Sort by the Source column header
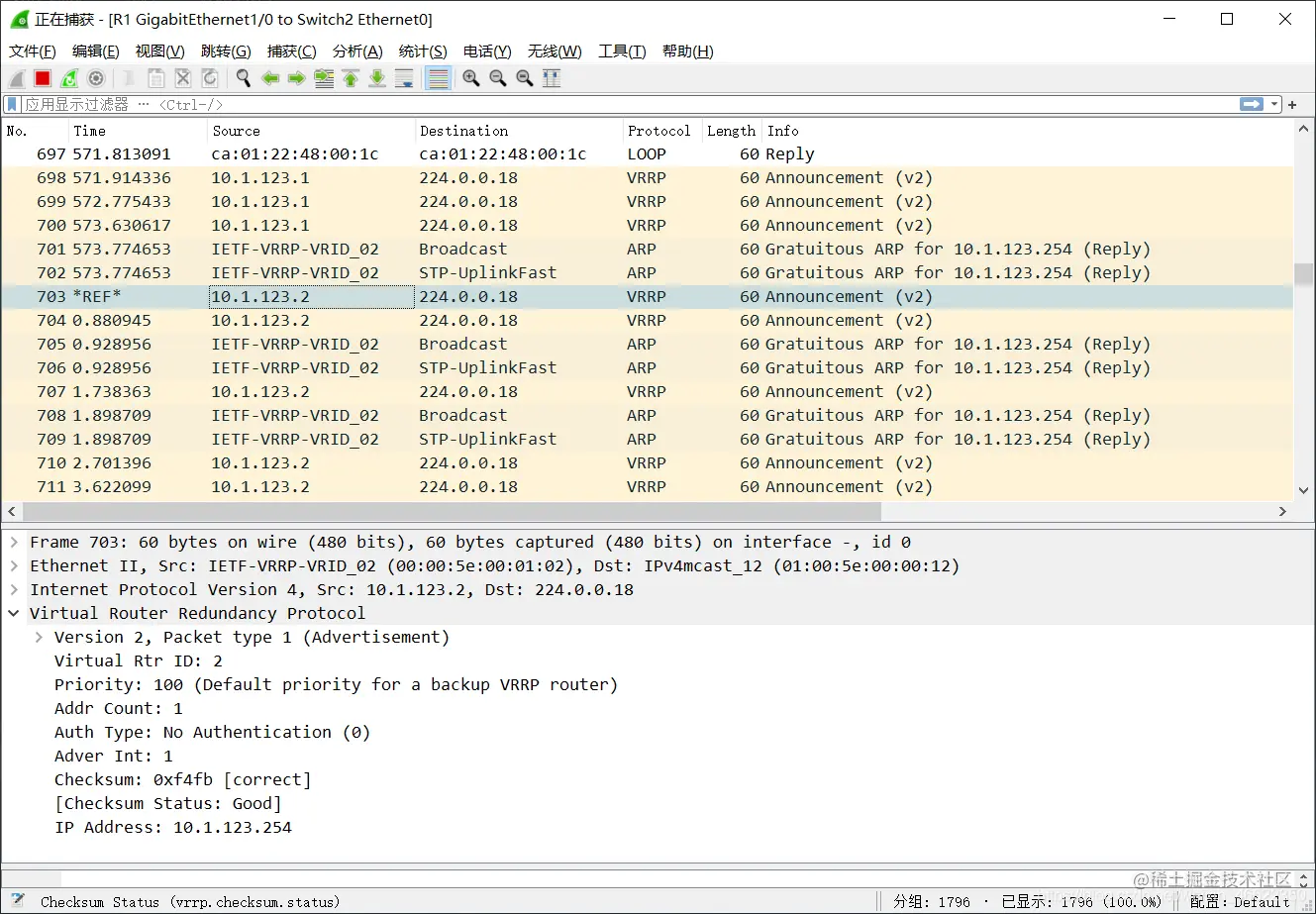1316x914 pixels. point(311,131)
